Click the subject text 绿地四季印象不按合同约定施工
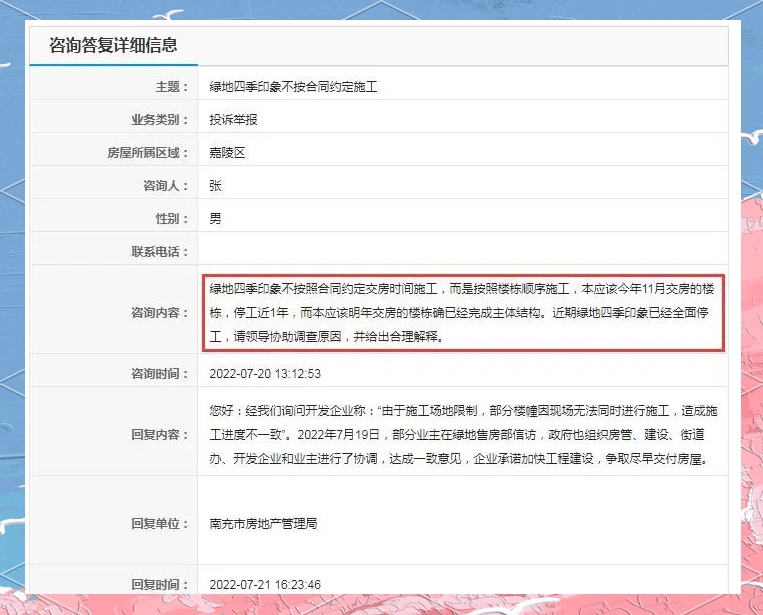 [x=293, y=87]
